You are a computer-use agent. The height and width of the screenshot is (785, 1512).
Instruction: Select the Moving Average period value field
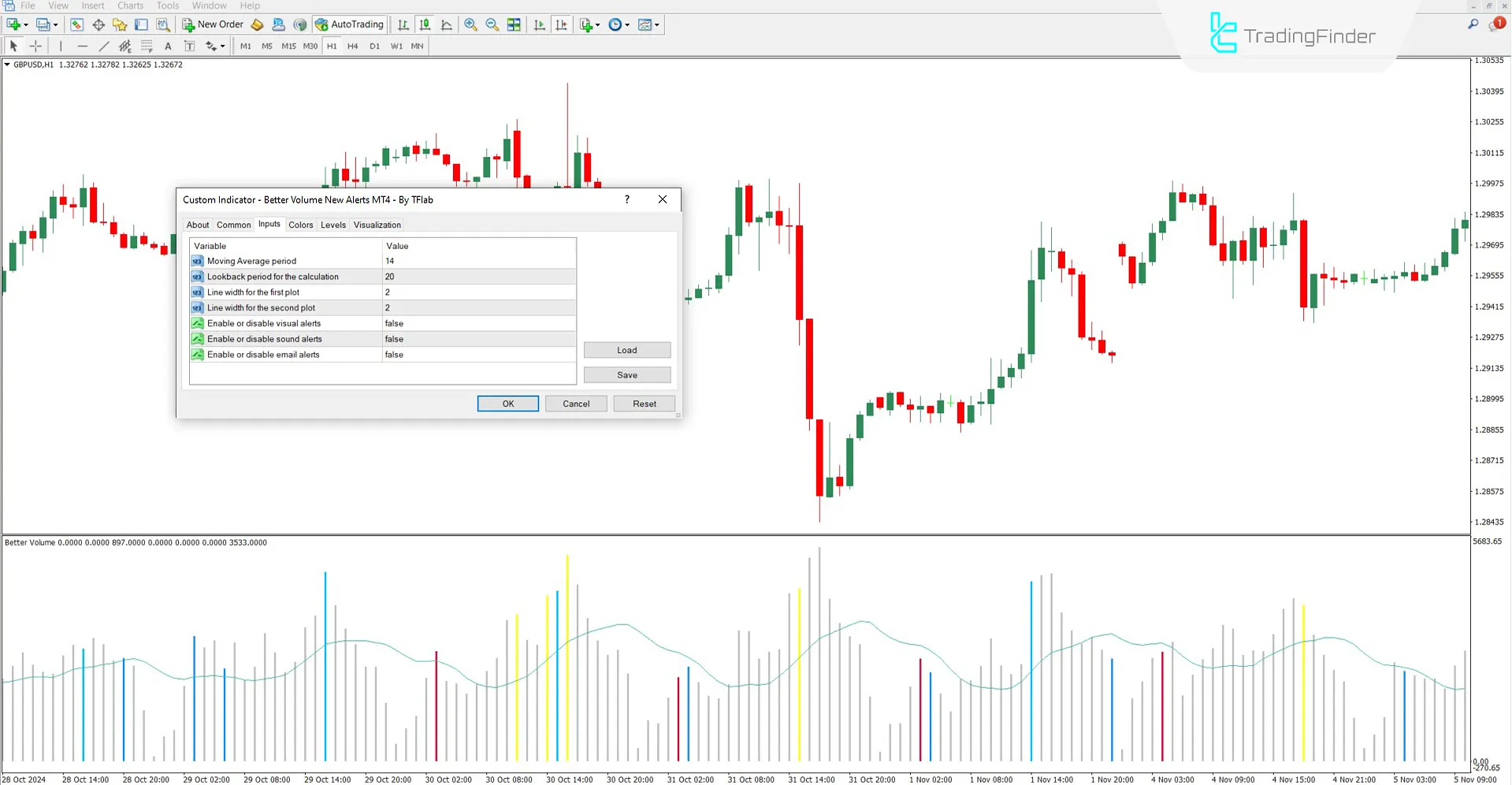click(478, 261)
